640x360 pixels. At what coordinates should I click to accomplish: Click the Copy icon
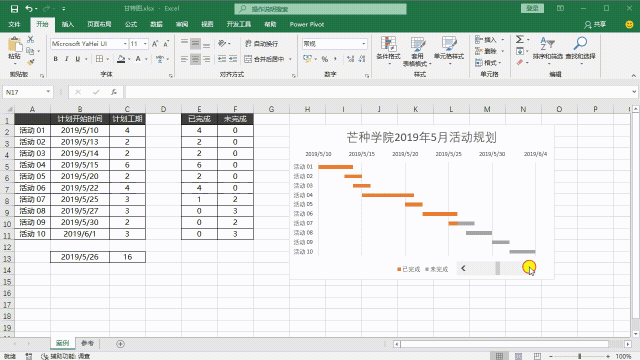tap(30, 51)
